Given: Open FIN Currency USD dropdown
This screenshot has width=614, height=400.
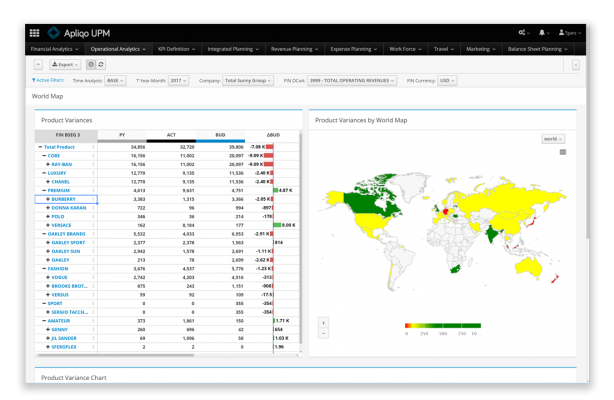Looking at the screenshot, I should [x=447, y=81].
